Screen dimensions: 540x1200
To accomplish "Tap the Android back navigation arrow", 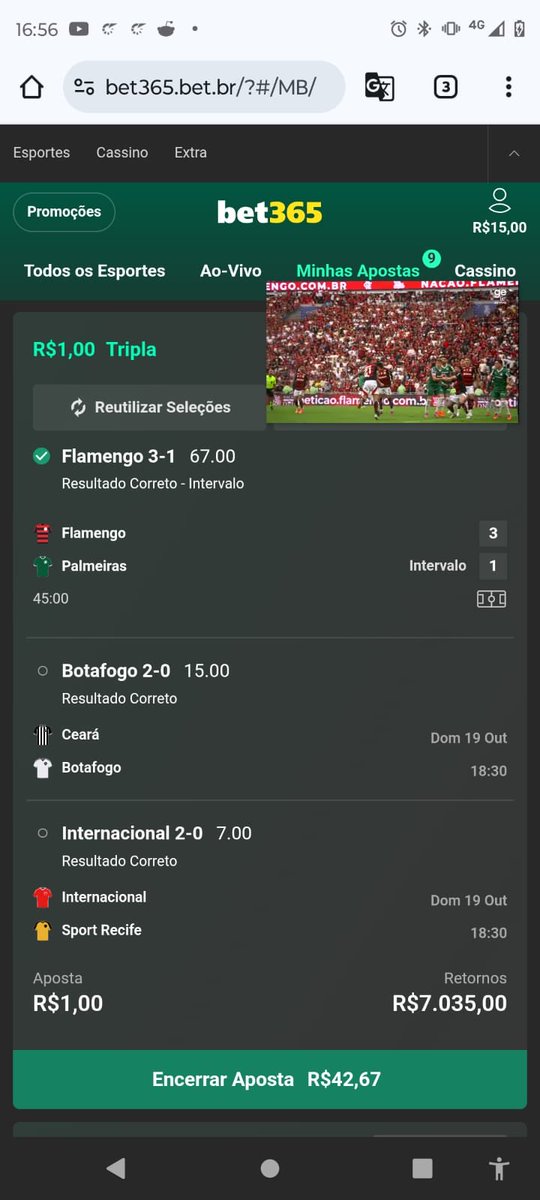I will [116, 1168].
